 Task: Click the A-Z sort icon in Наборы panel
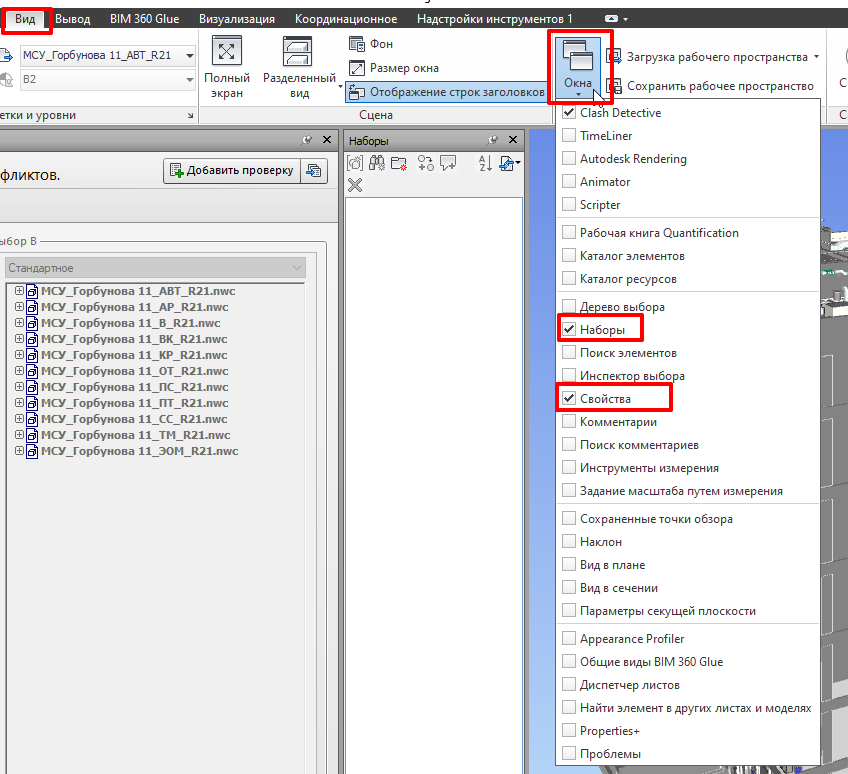click(x=485, y=163)
